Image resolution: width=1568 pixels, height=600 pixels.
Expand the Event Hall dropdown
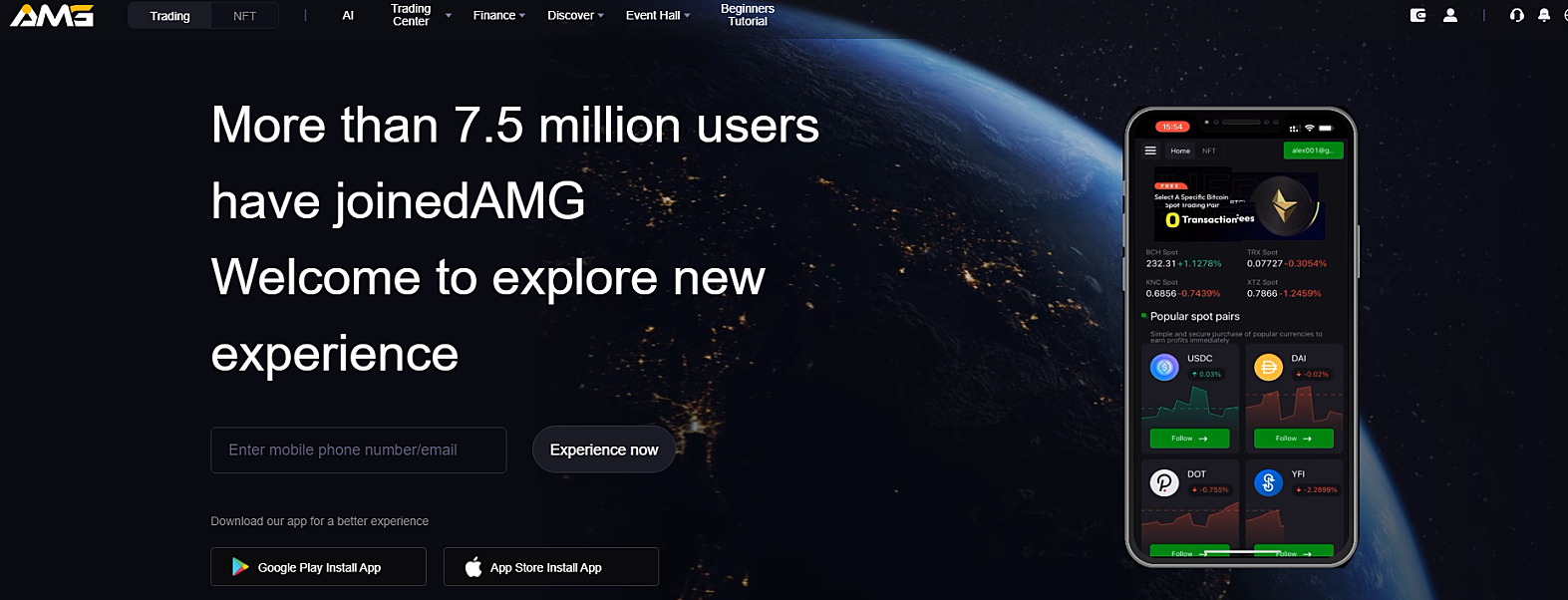tap(658, 15)
